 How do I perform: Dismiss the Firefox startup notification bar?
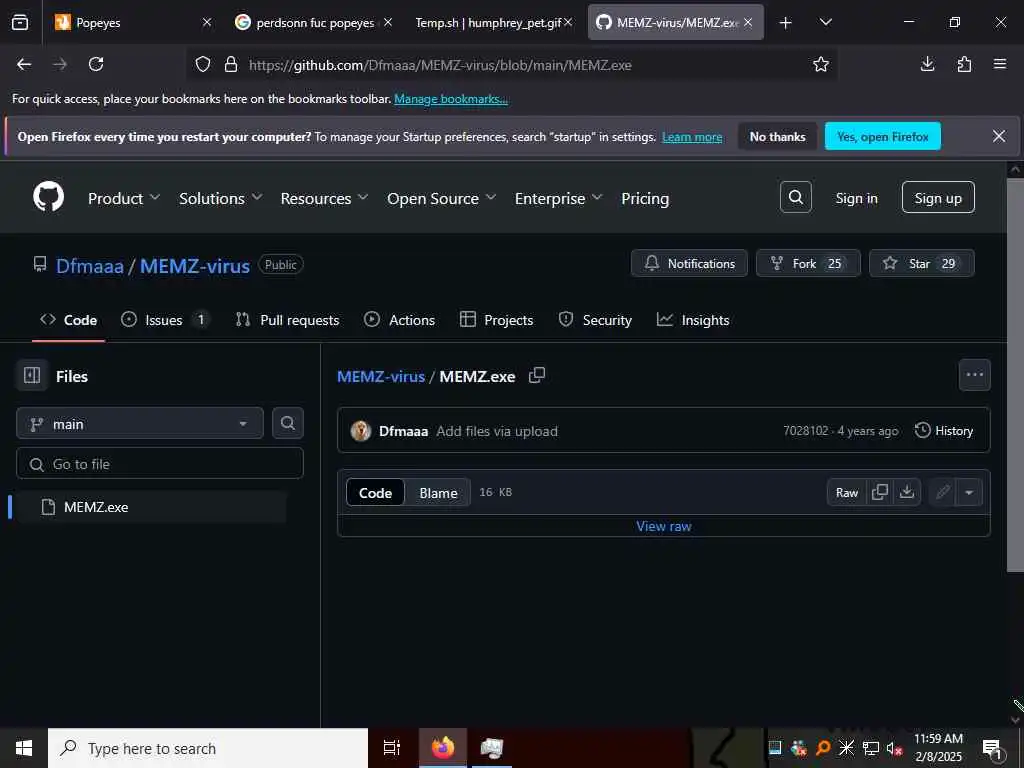click(x=999, y=136)
